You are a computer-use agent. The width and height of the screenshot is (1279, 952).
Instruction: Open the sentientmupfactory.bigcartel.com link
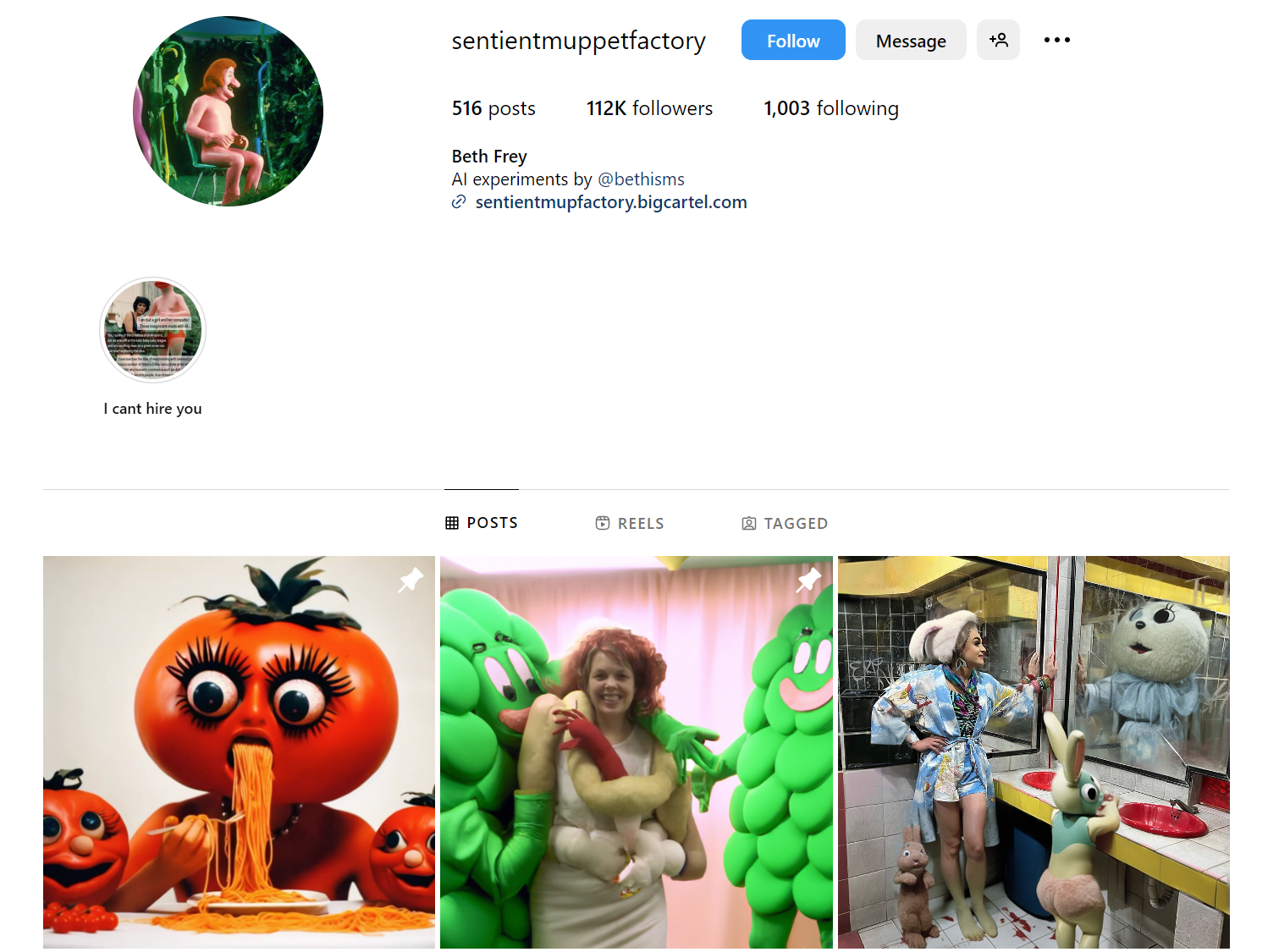(x=611, y=202)
